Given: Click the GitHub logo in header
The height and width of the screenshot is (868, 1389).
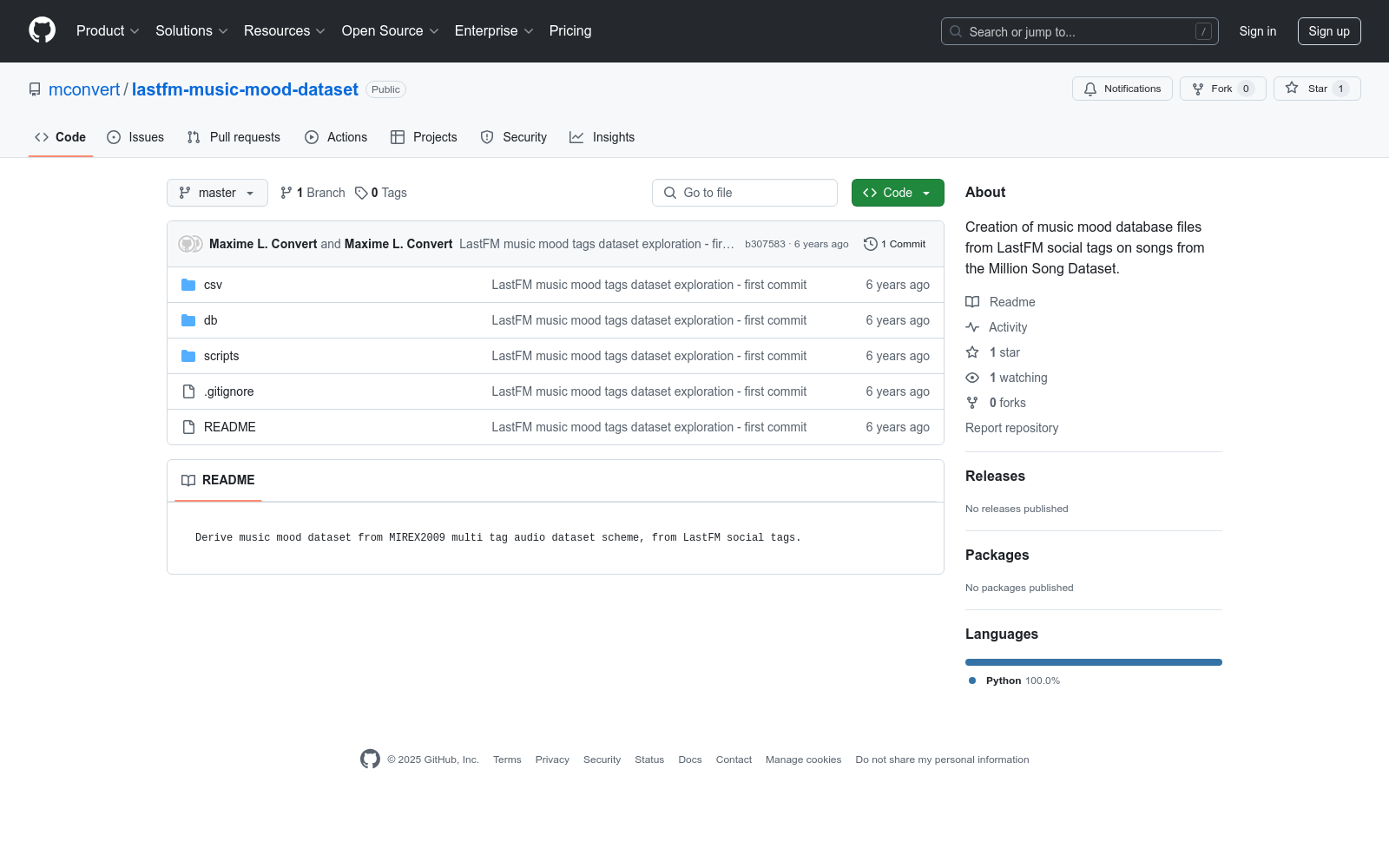Looking at the screenshot, I should [42, 30].
